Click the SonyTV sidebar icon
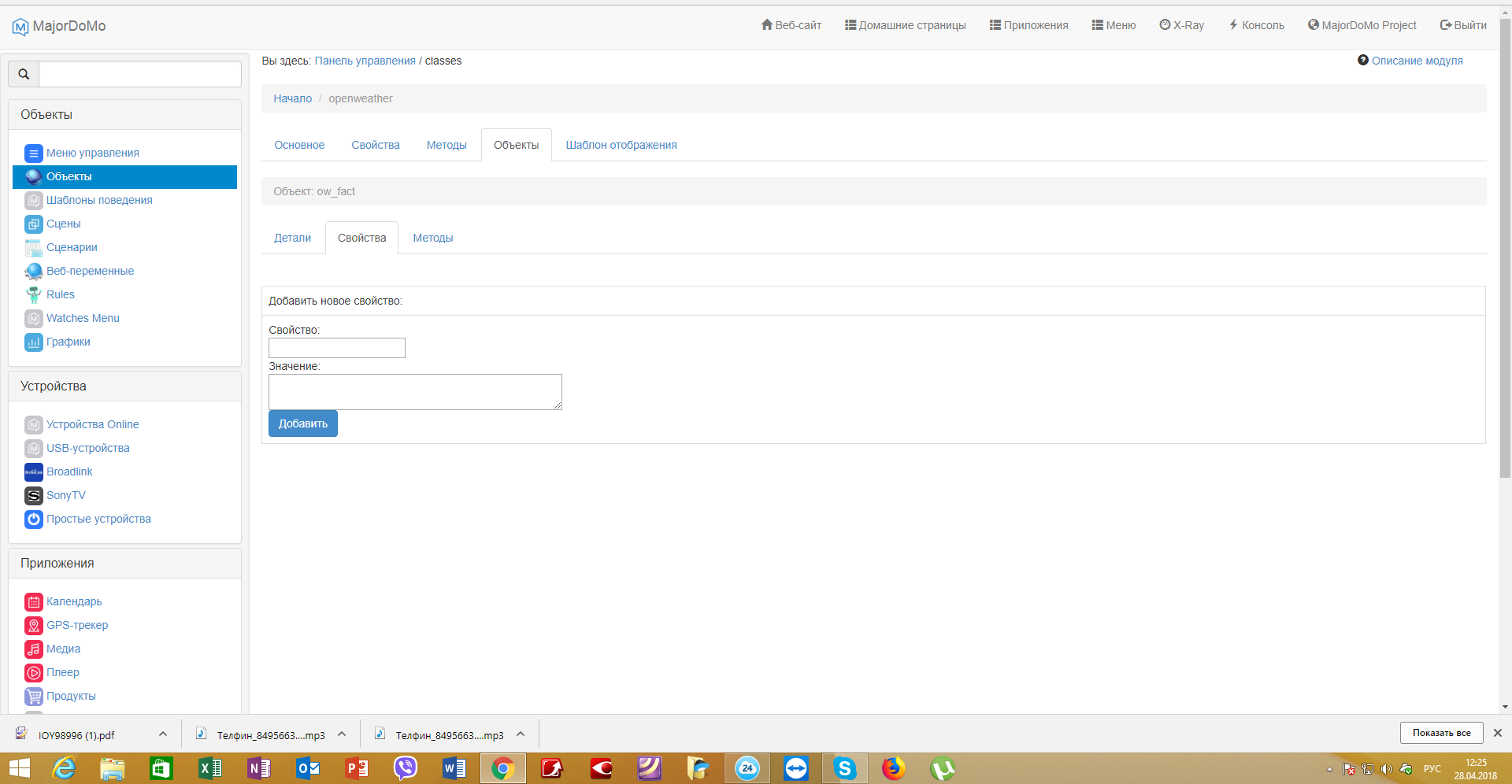 (33, 496)
